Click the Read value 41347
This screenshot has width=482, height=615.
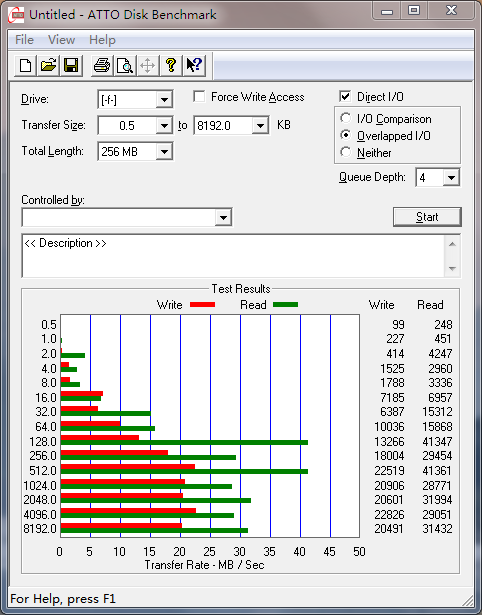[437, 442]
